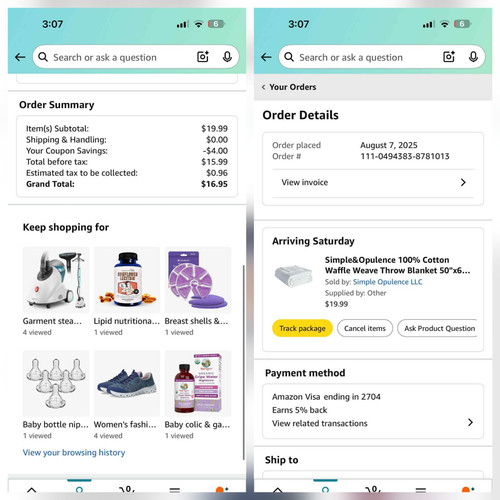Open Simple Opulence LLC seller link
Viewport: 500px width, 500px height.
pyautogui.click(x=388, y=282)
